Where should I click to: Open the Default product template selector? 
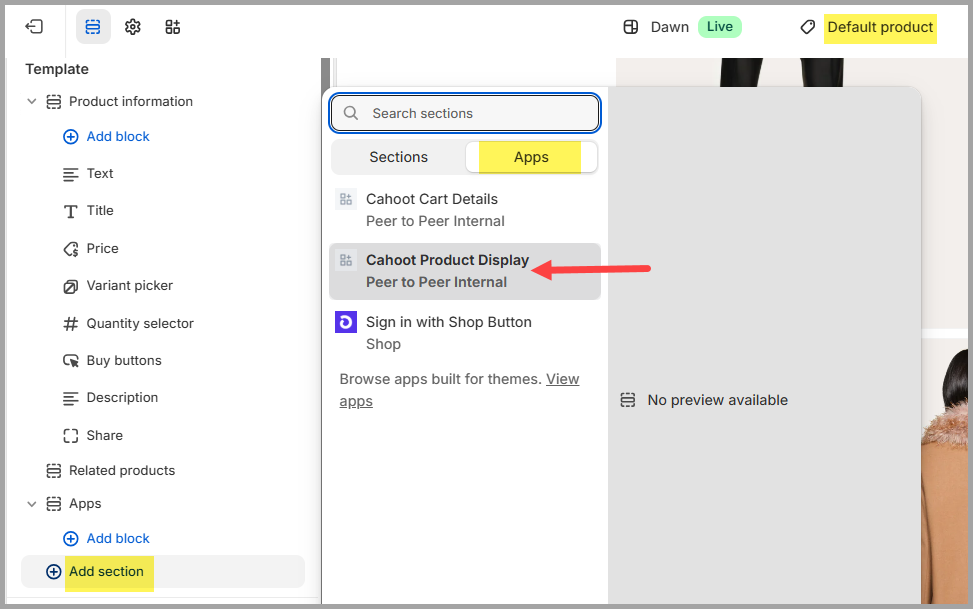pyautogui.click(x=880, y=27)
